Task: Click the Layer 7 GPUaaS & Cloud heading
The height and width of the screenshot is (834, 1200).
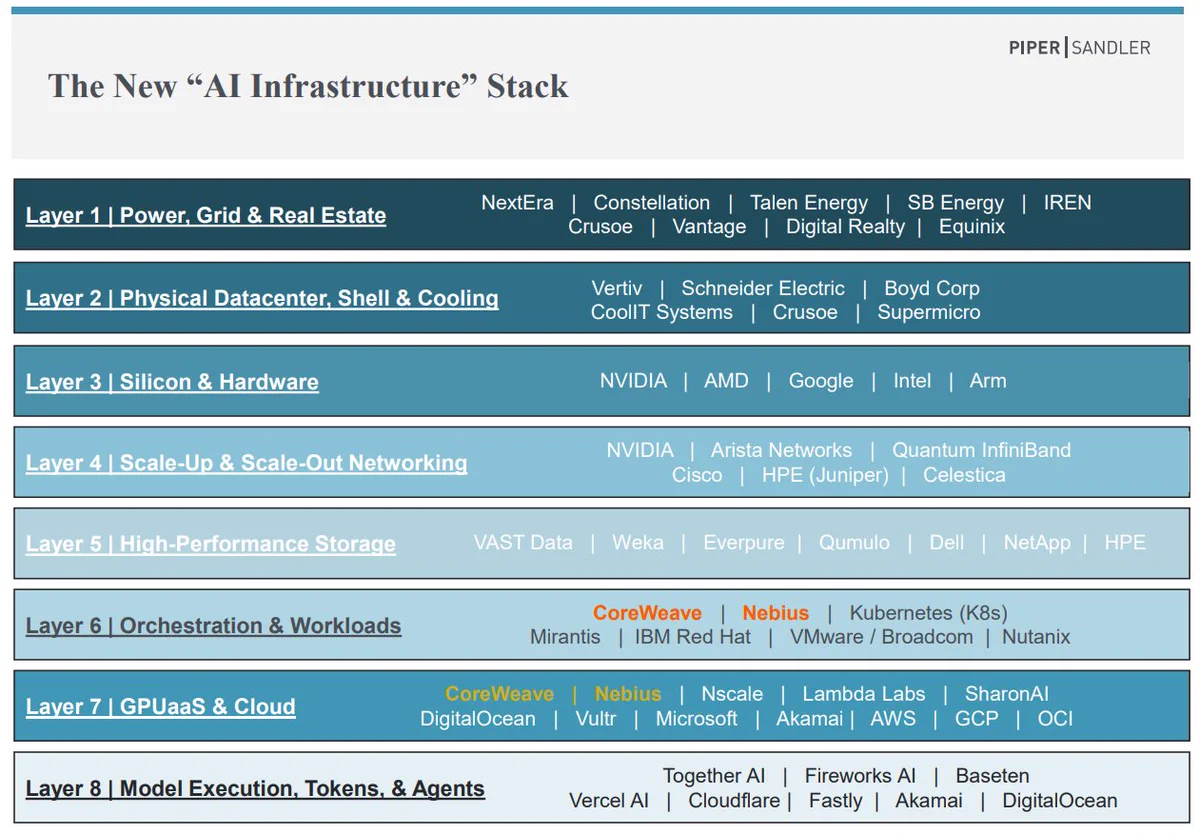Action: point(161,707)
